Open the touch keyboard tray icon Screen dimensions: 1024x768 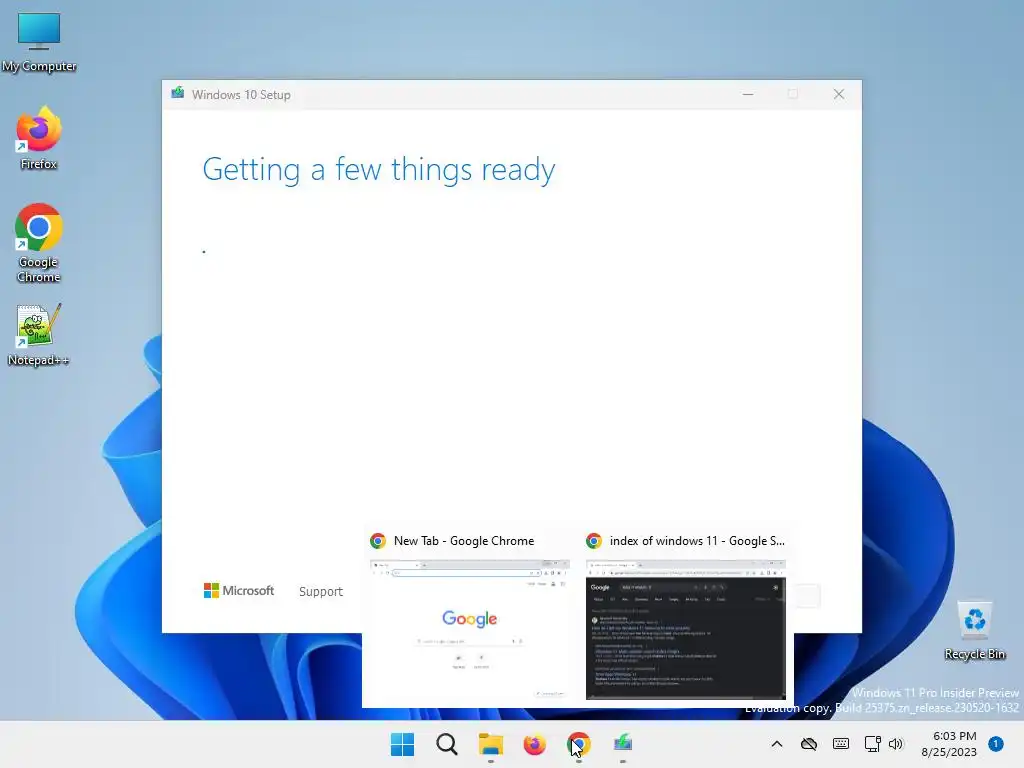pyautogui.click(x=841, y=744)
